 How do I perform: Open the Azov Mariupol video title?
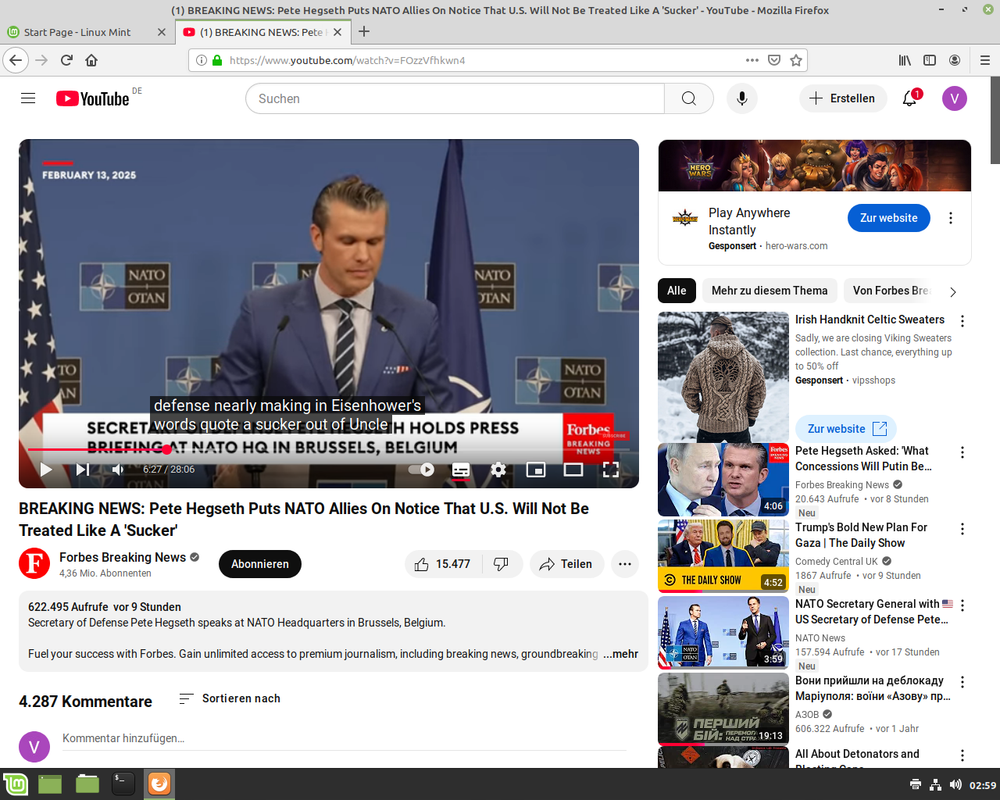[872, 688]
